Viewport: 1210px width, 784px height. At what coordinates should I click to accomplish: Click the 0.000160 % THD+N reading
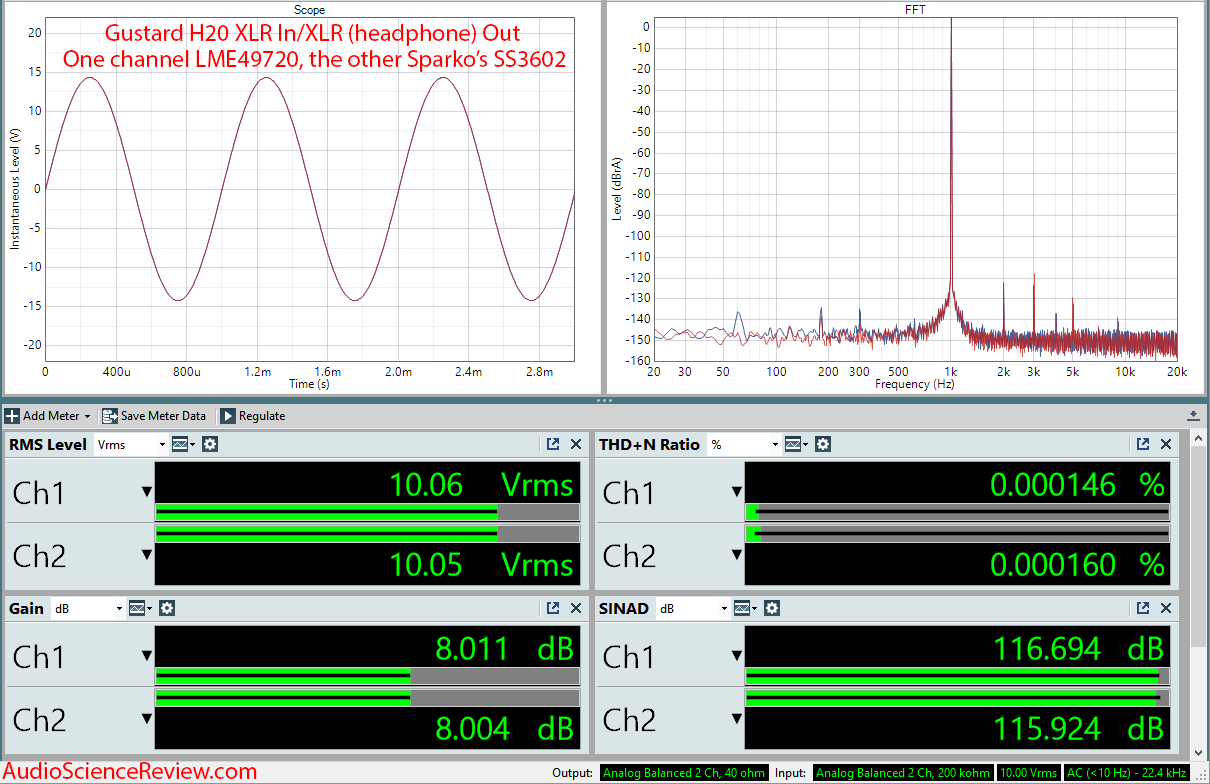(x=1078, y=565)
